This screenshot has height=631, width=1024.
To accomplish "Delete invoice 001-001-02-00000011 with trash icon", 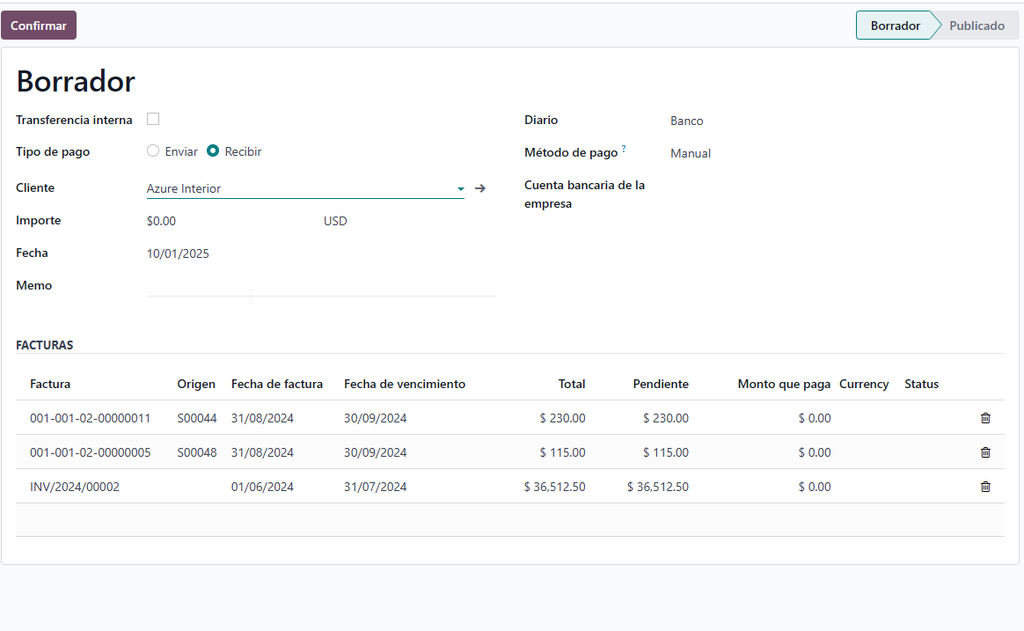I will click(x=985, y=418).
